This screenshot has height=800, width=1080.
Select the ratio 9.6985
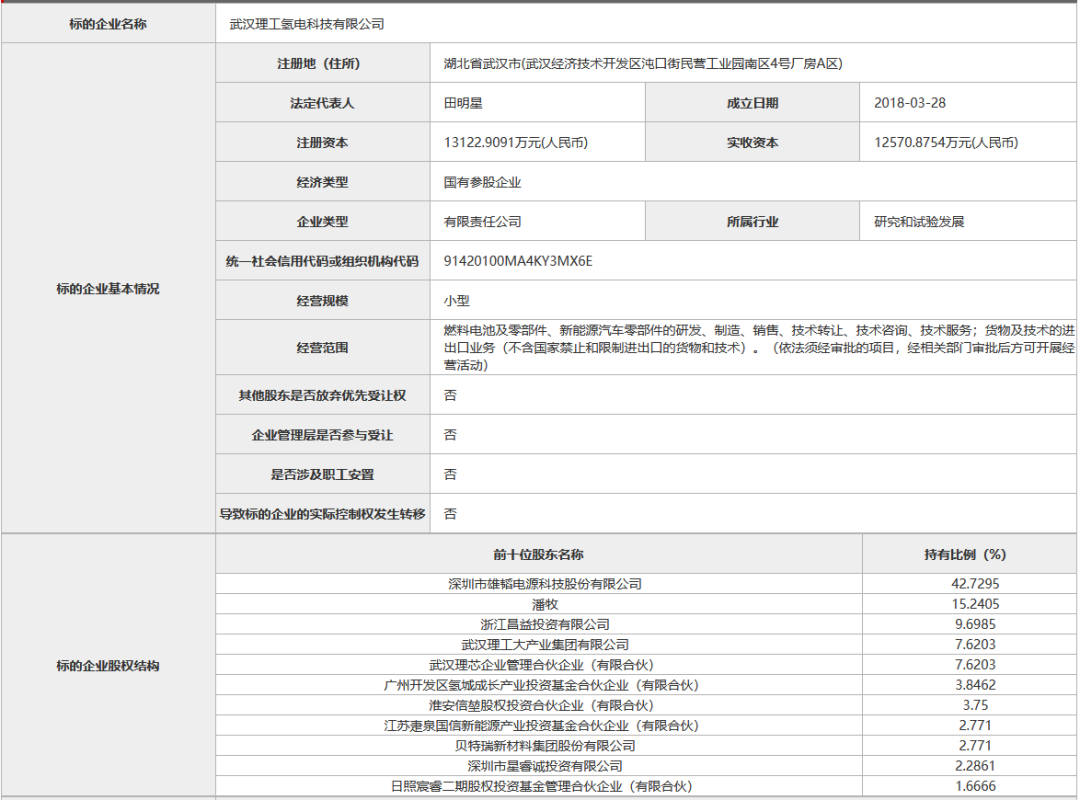(x=975, y=624)
